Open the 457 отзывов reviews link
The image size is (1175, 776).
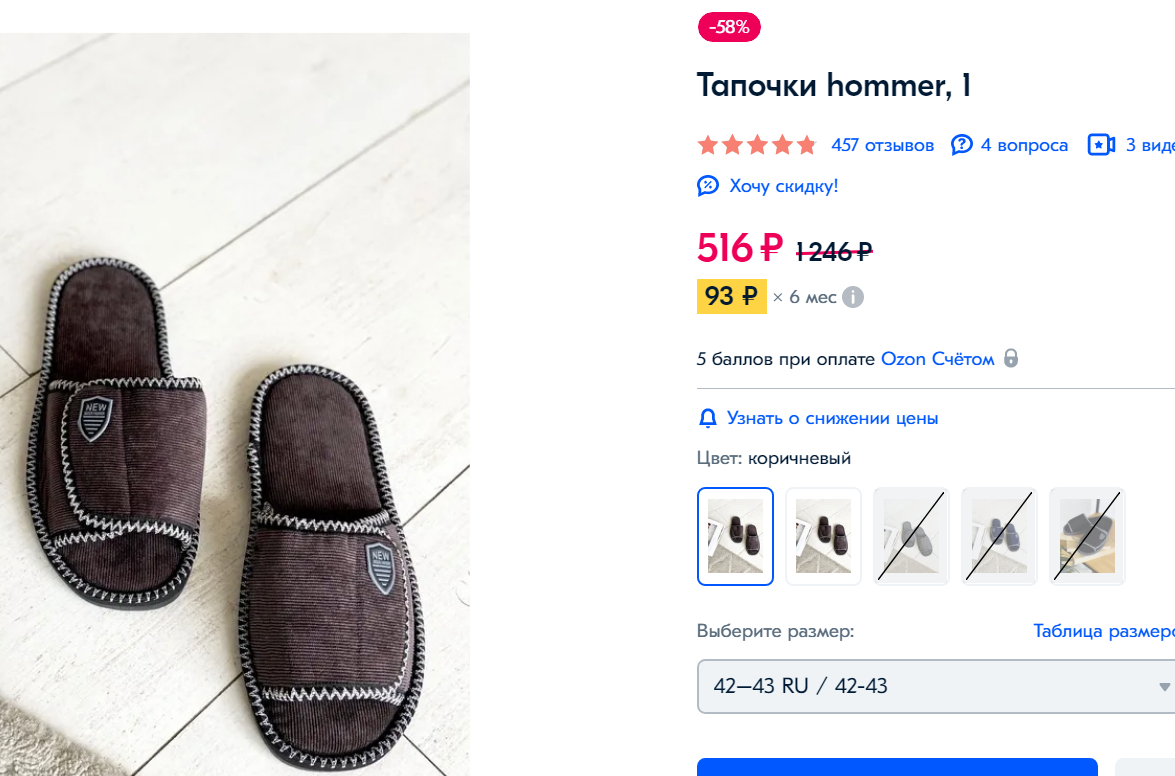(882, 145)
